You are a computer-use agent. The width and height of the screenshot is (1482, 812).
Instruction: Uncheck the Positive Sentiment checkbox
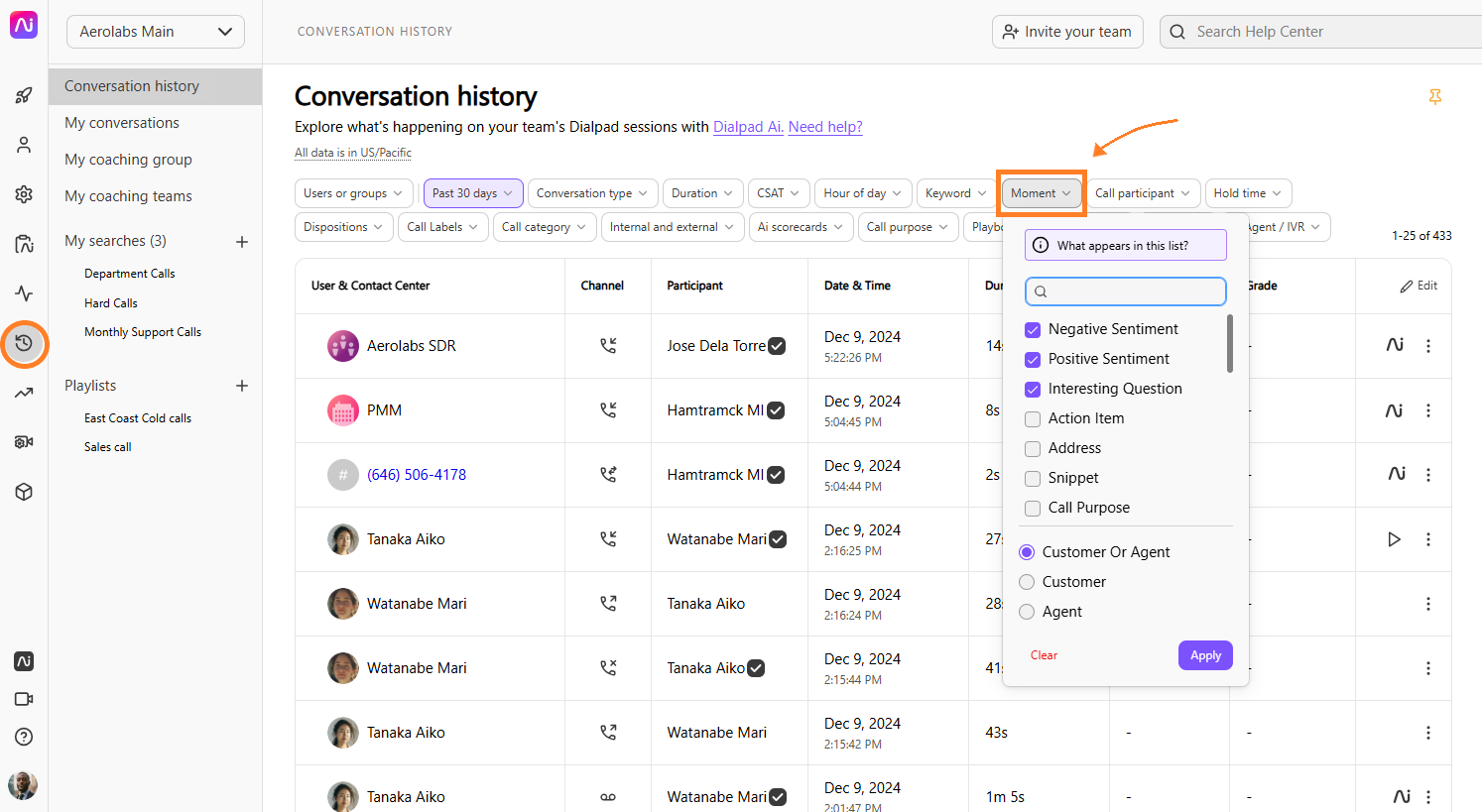click(x=1033, y=359)
